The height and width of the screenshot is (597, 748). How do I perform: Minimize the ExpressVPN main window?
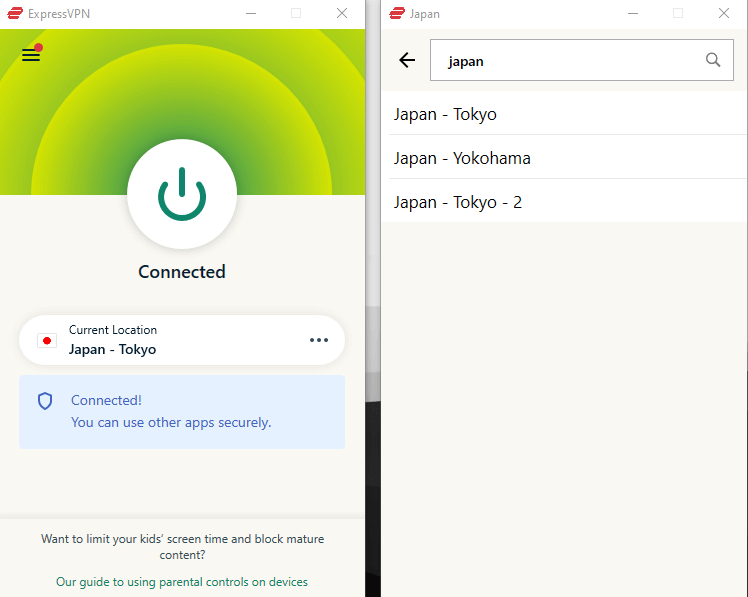[x=251, y=13]
